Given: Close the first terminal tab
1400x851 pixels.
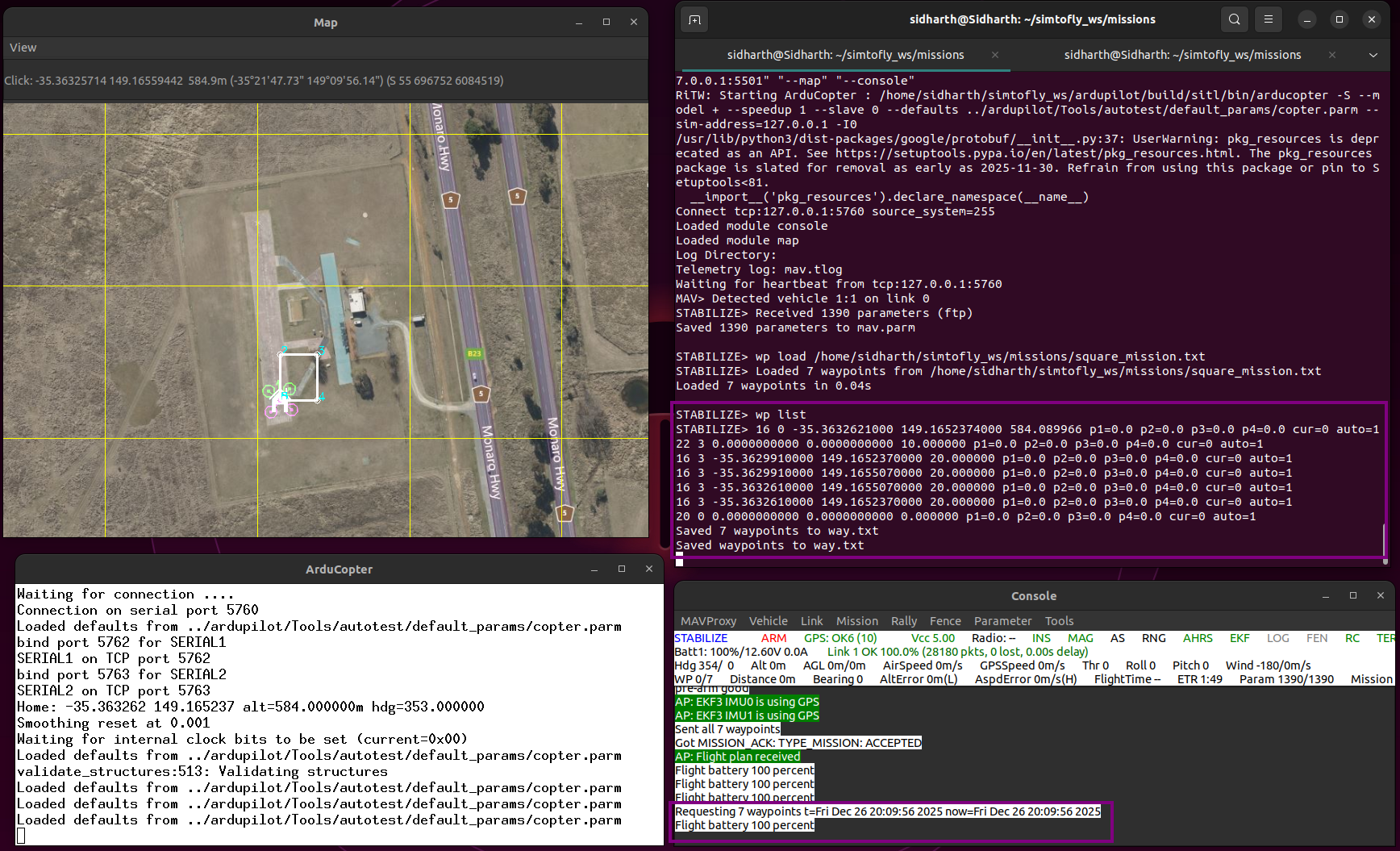Looking at the screenshot, I should [995, 55].
